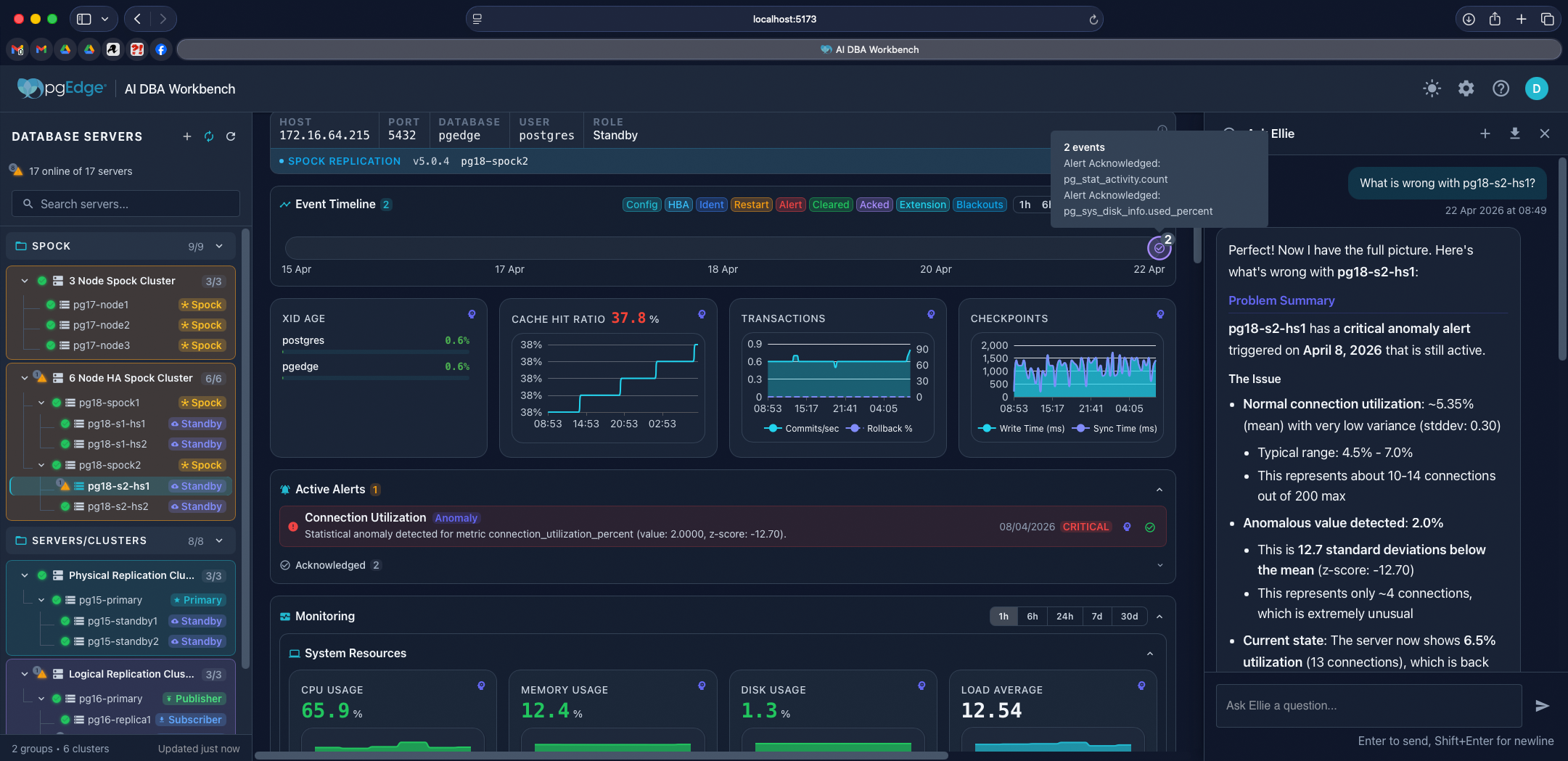
Task: Collapse the SPOCK group chevron
Action: coord(219,246)
